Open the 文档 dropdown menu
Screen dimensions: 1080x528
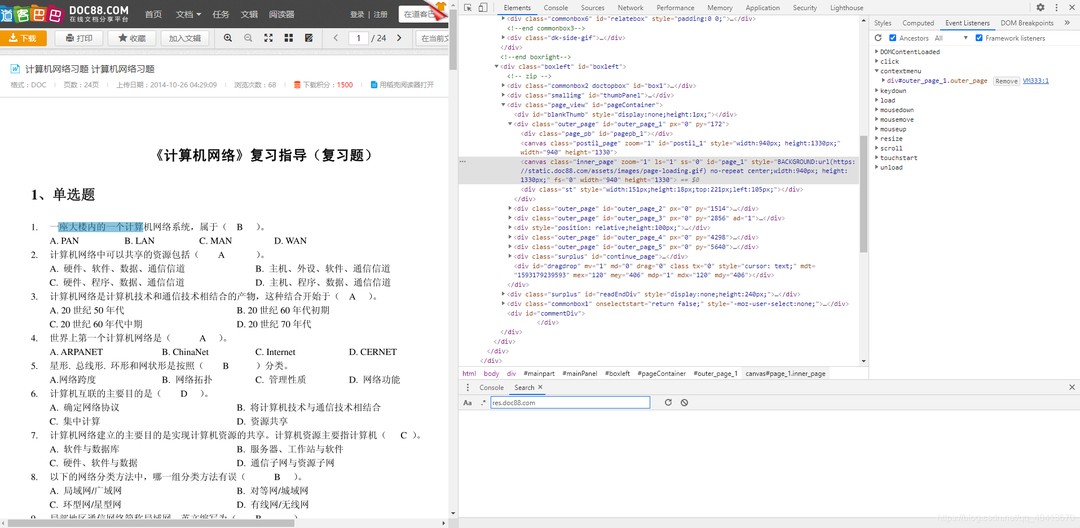[188, 14]
